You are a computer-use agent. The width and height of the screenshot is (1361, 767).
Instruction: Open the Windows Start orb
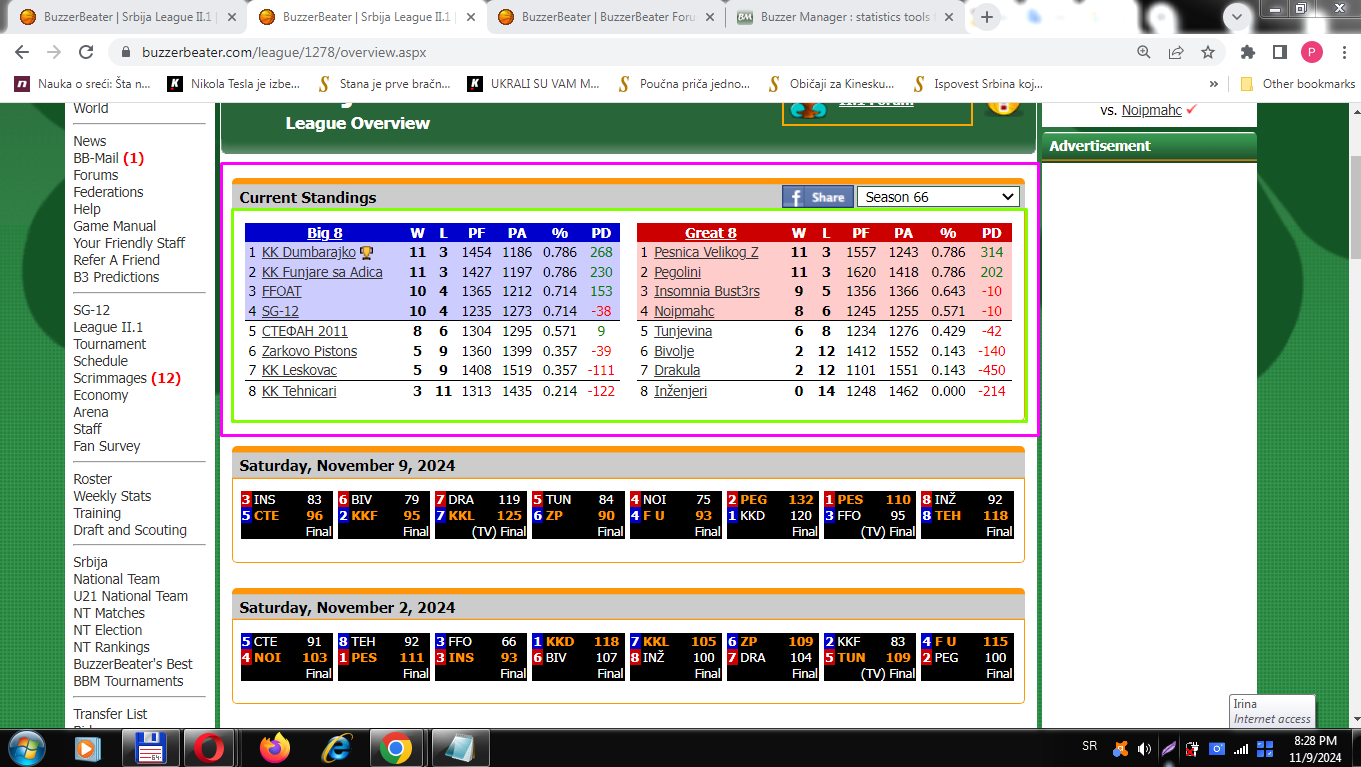pyautogui.click(x=25, y=747)
